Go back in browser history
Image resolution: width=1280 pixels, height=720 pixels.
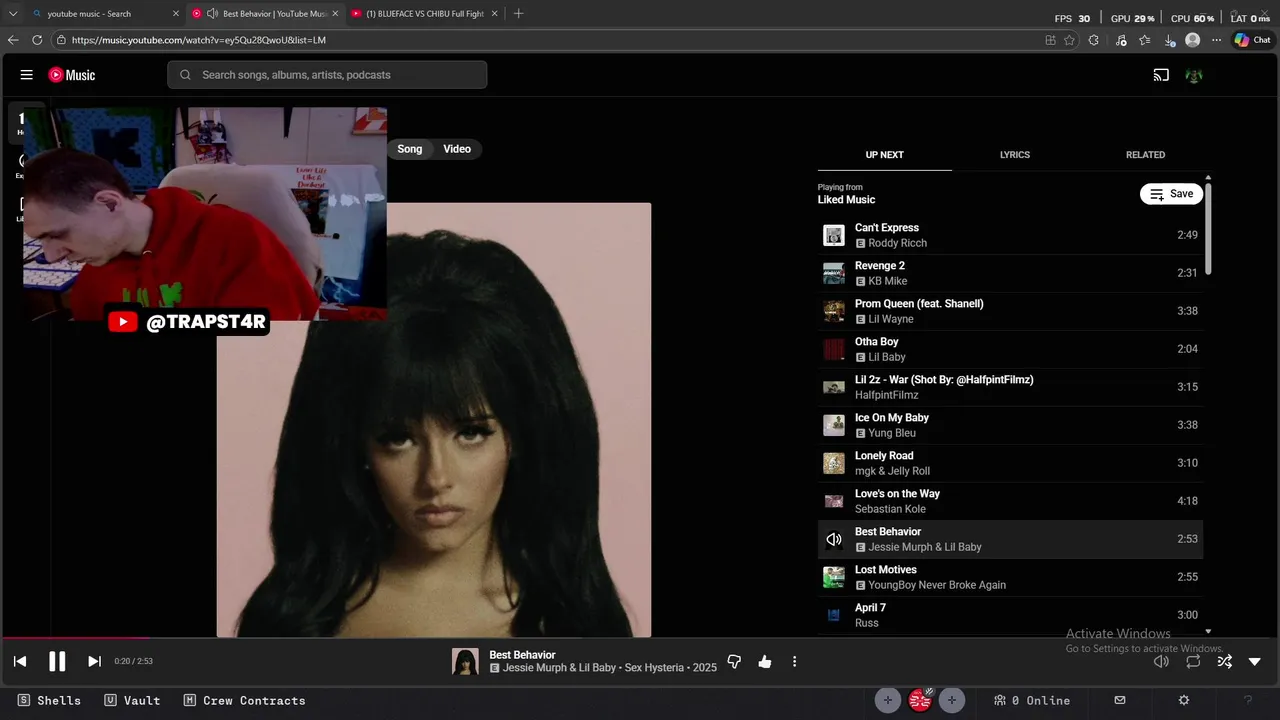pyautogui.click(x=13, y=40)
